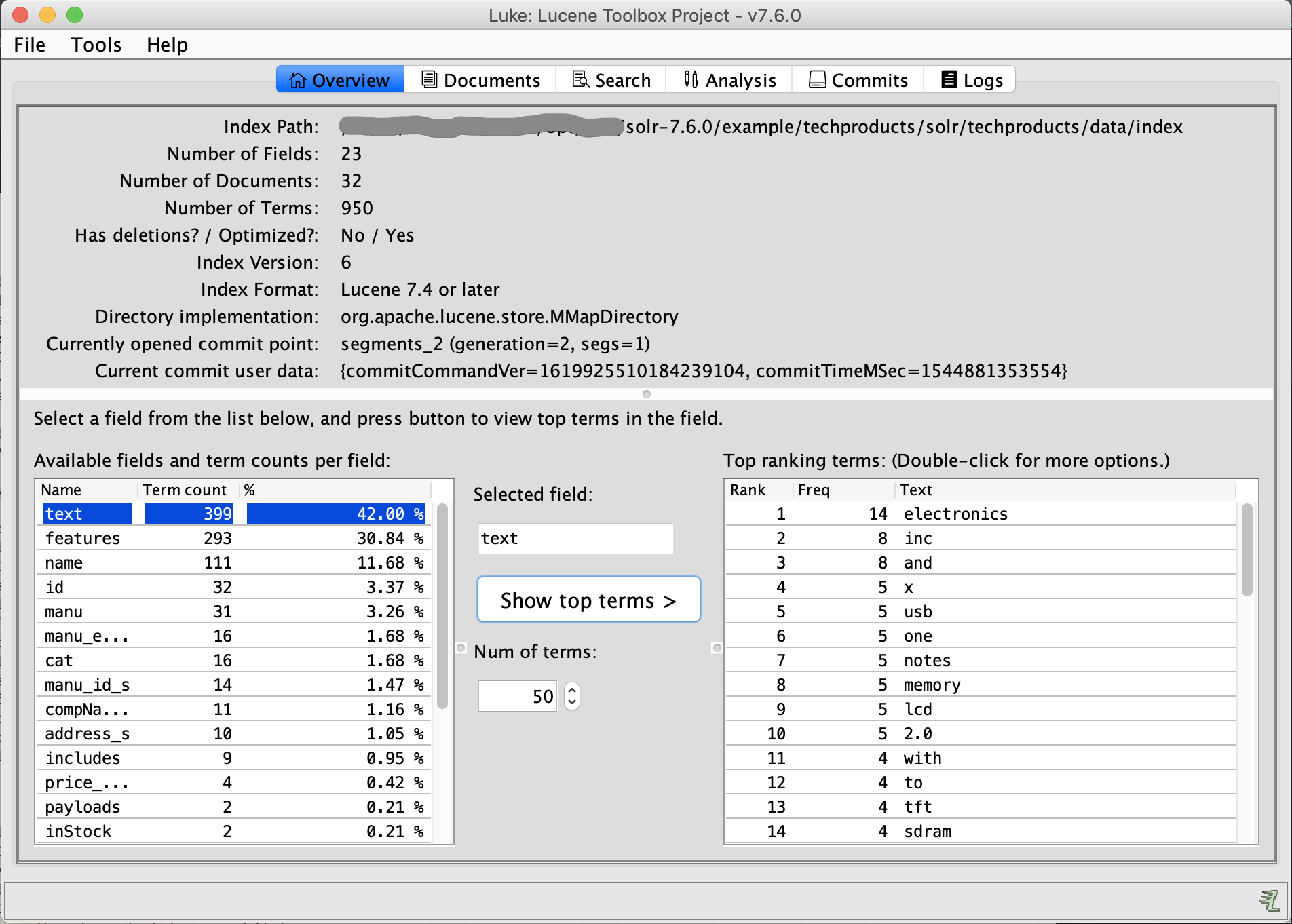Open the Tools menu

pos(96,45)
